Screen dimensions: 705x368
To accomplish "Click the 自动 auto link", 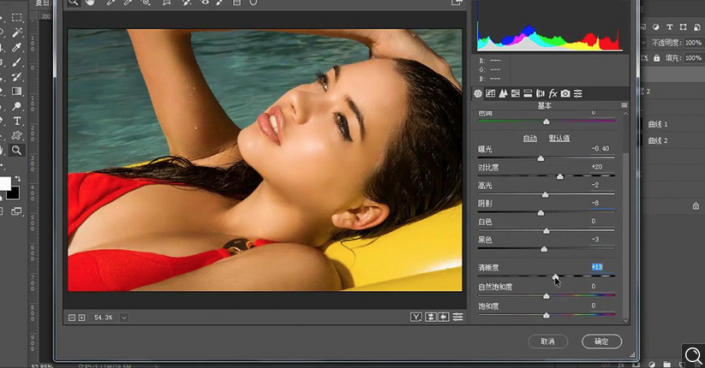I will 530,138.
